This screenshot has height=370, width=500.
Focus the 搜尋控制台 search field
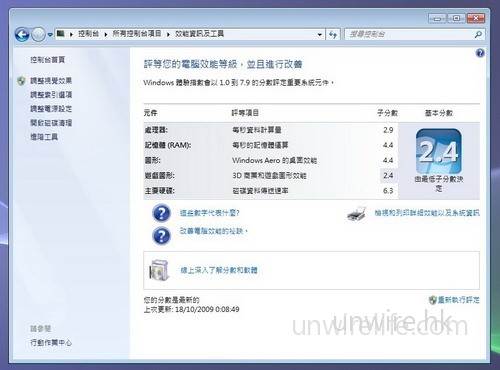pos(410,34)
